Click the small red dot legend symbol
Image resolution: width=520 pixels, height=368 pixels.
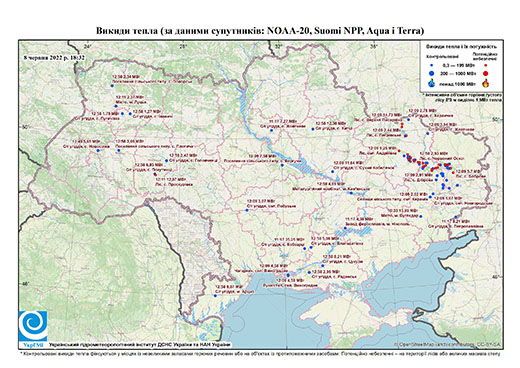485,65
